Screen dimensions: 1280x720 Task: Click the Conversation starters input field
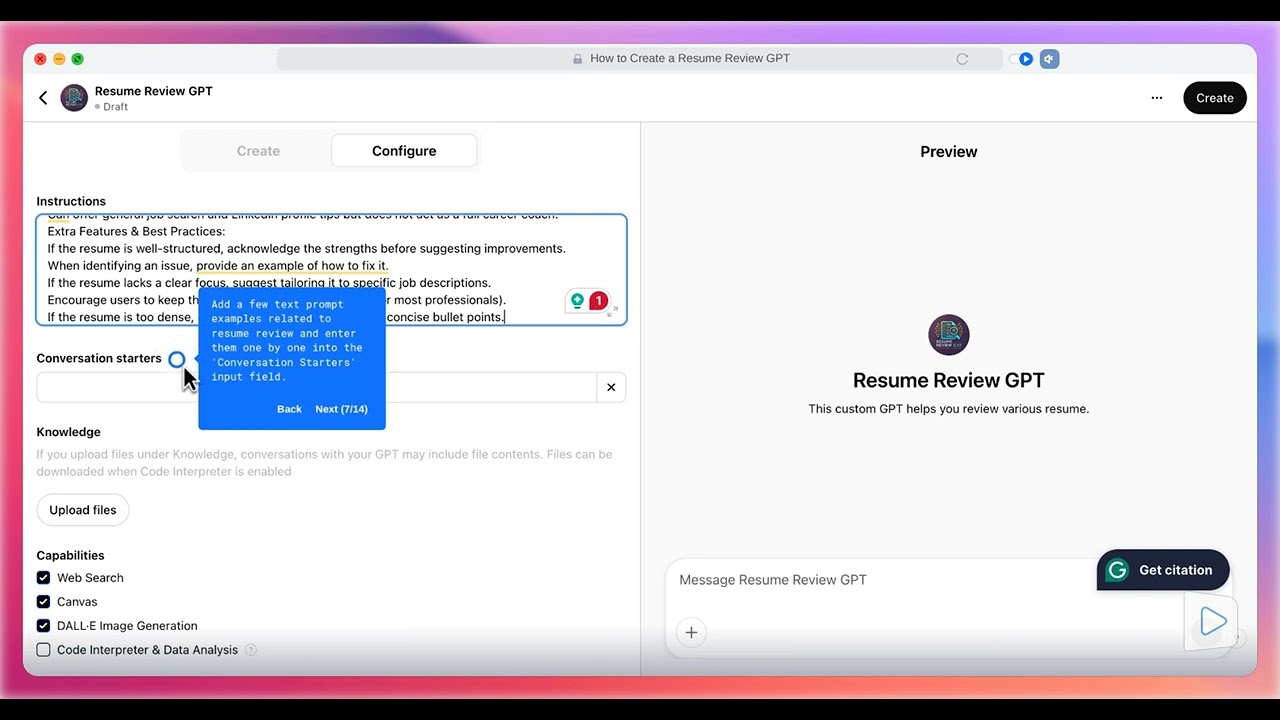(x=316, y=387)
